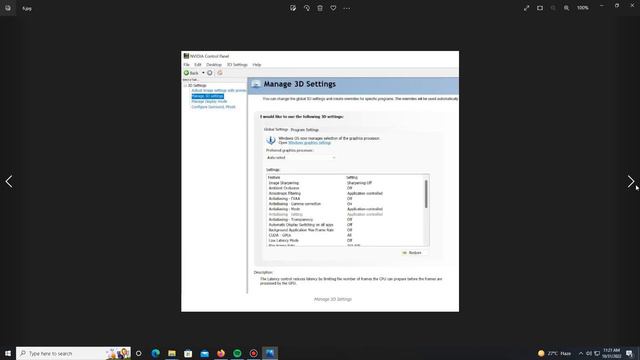The height and width of the screenshot is (360, 640).
Task: Select the CUDA - GPUs row
Action: pyautogui.click(x=346, y=236)
